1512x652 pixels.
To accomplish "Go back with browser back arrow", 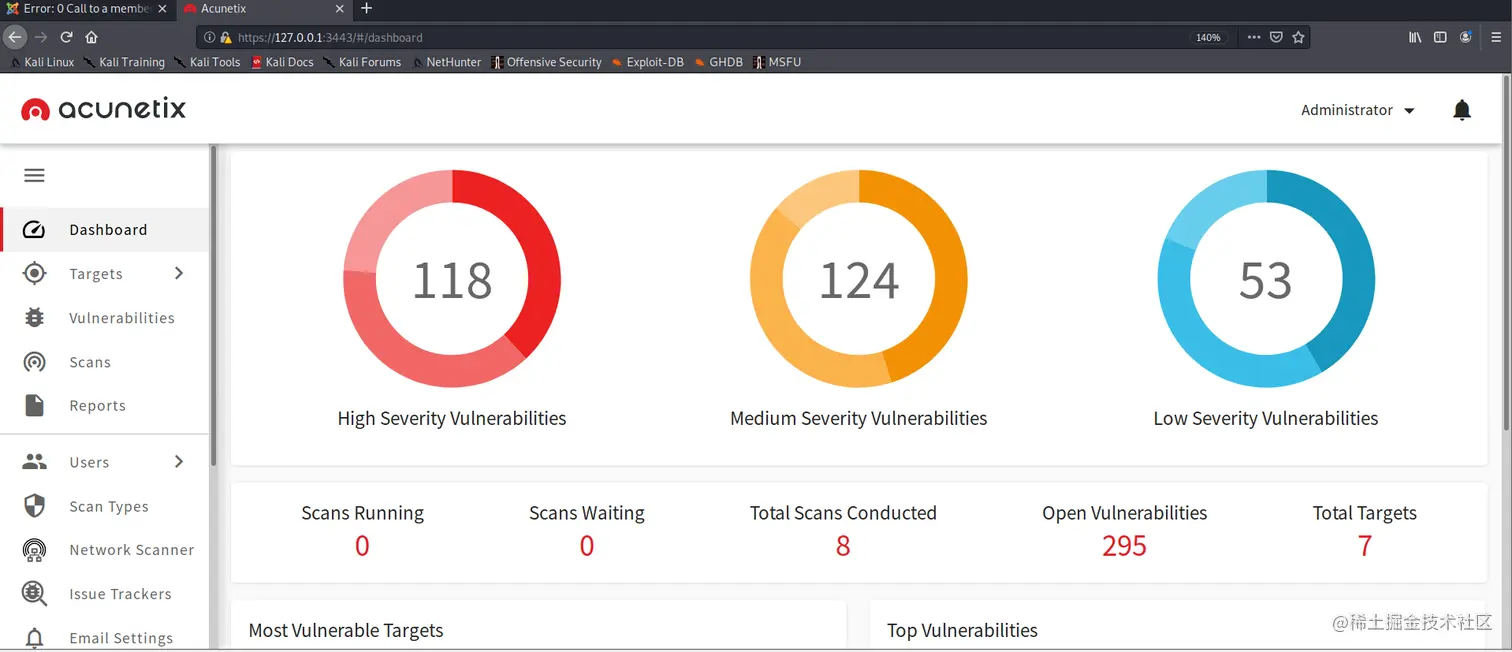I will pyautogui.click(x=14, y=37).
